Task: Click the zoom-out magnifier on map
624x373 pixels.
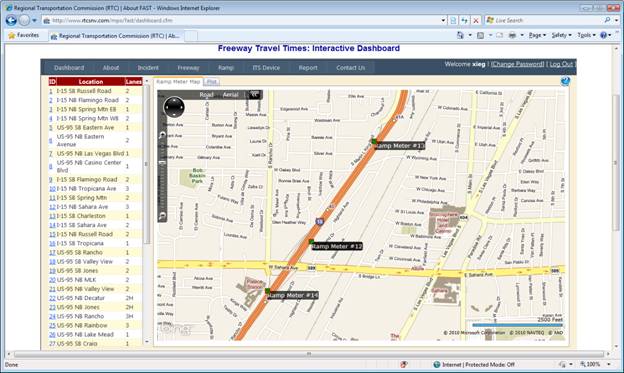Action: pyautogui.click(x=162, y=217)
